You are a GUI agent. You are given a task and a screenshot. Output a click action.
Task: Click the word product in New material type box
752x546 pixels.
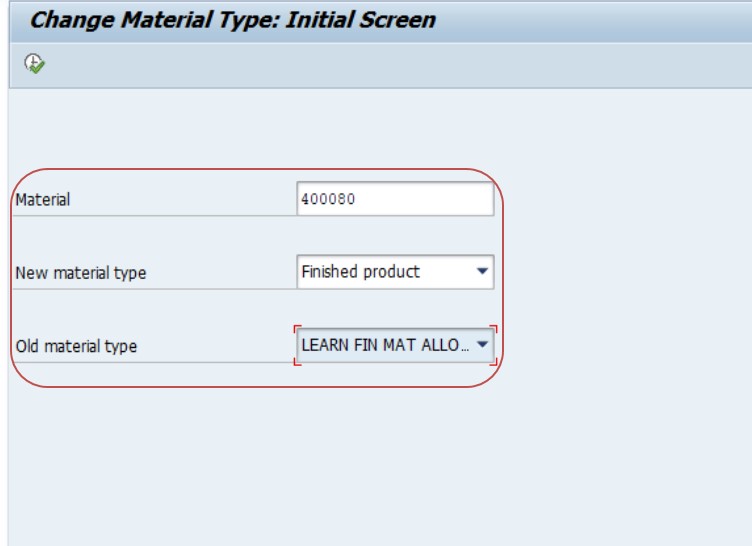(391, 272)
